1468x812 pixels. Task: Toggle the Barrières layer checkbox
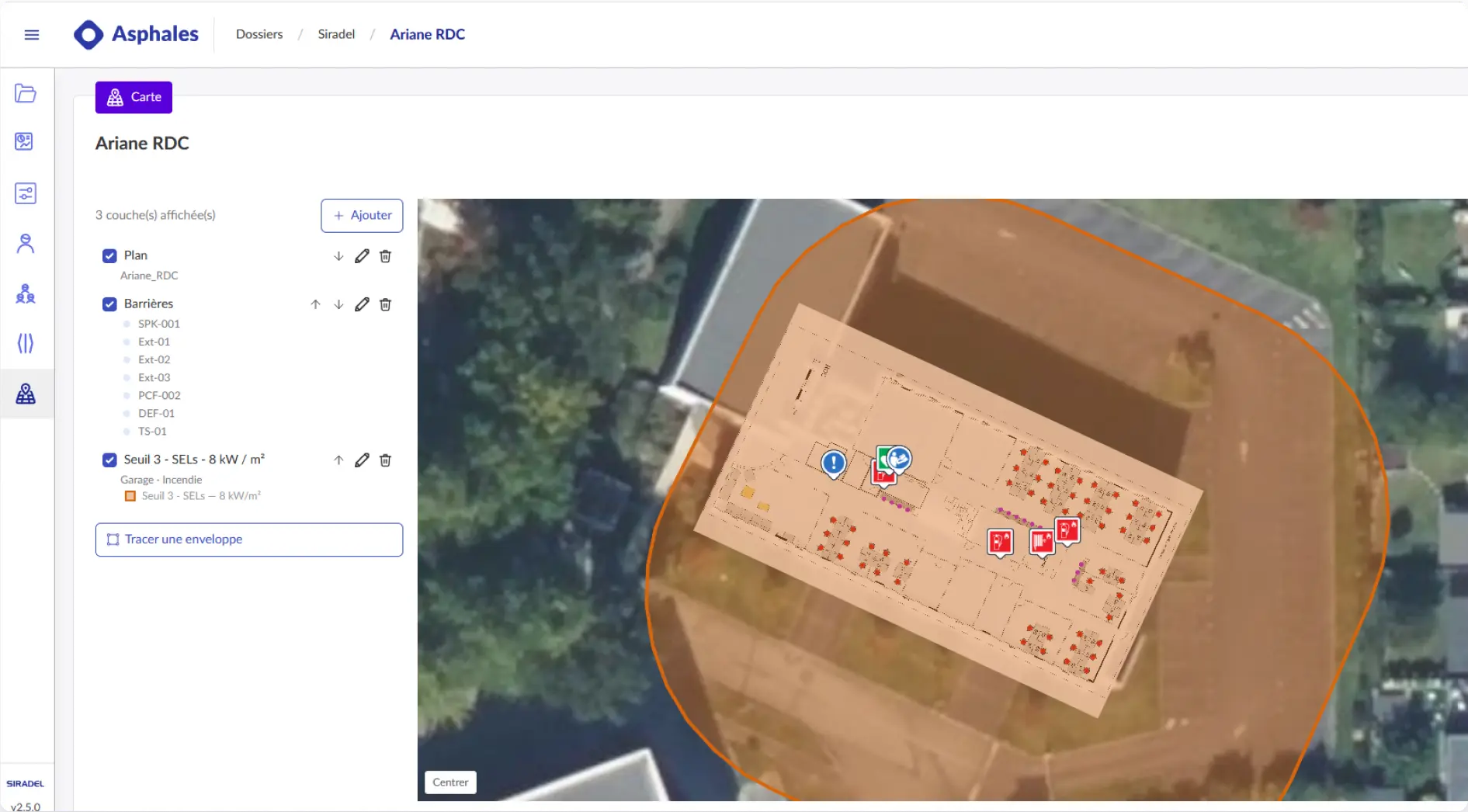[x=109, y=304]
